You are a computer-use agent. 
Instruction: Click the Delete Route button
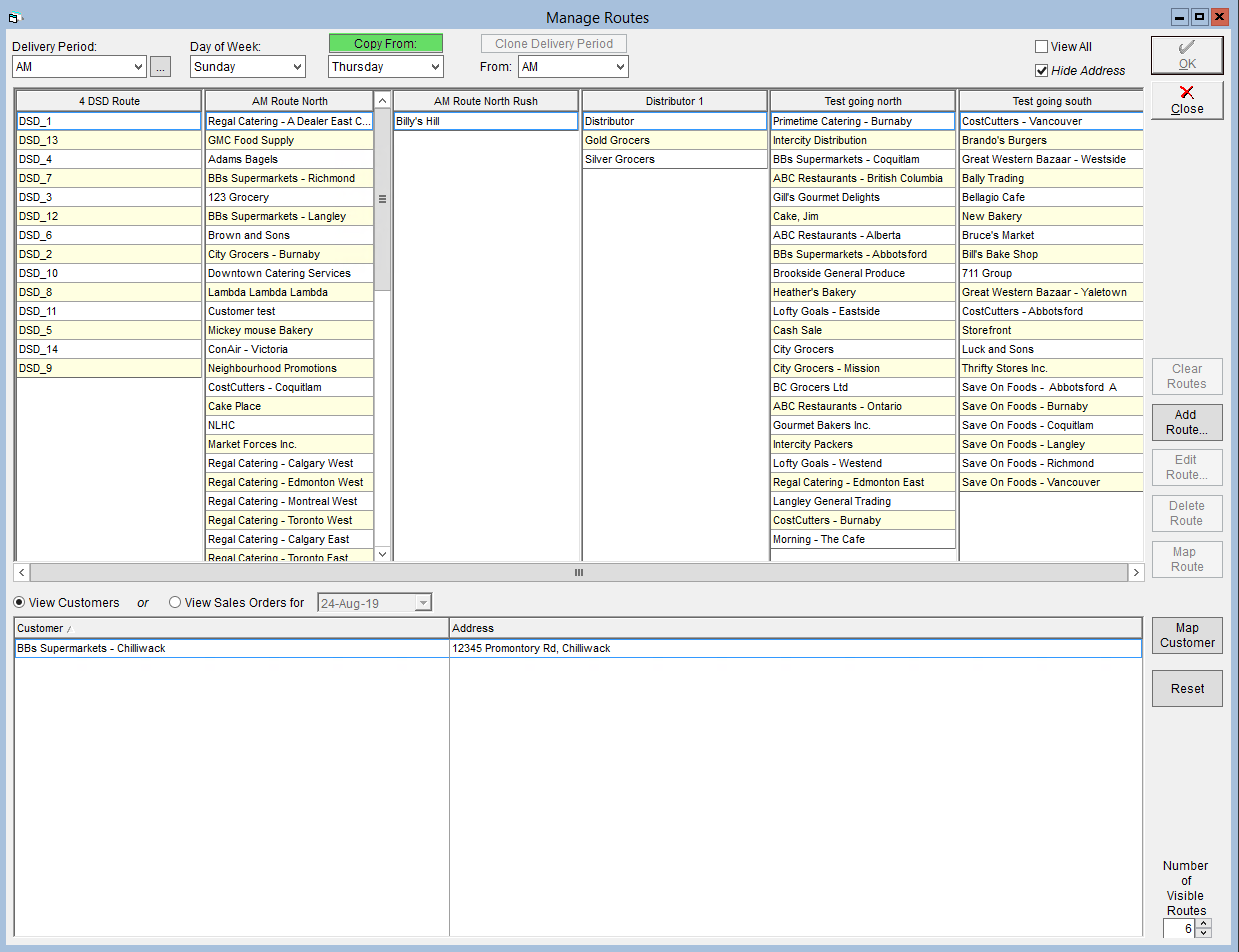tap(1187, 513)
